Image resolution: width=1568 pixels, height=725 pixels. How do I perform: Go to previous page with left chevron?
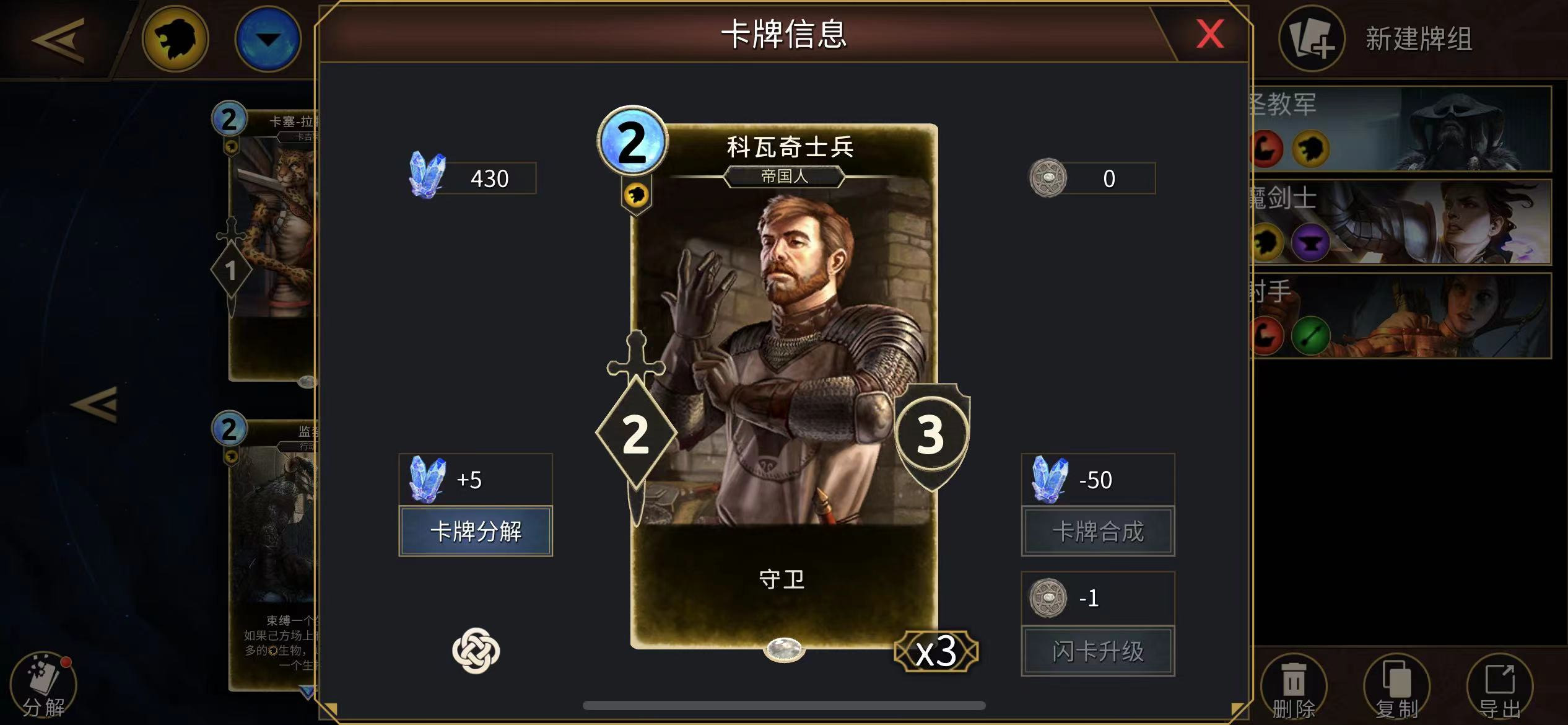click(95, 405)
